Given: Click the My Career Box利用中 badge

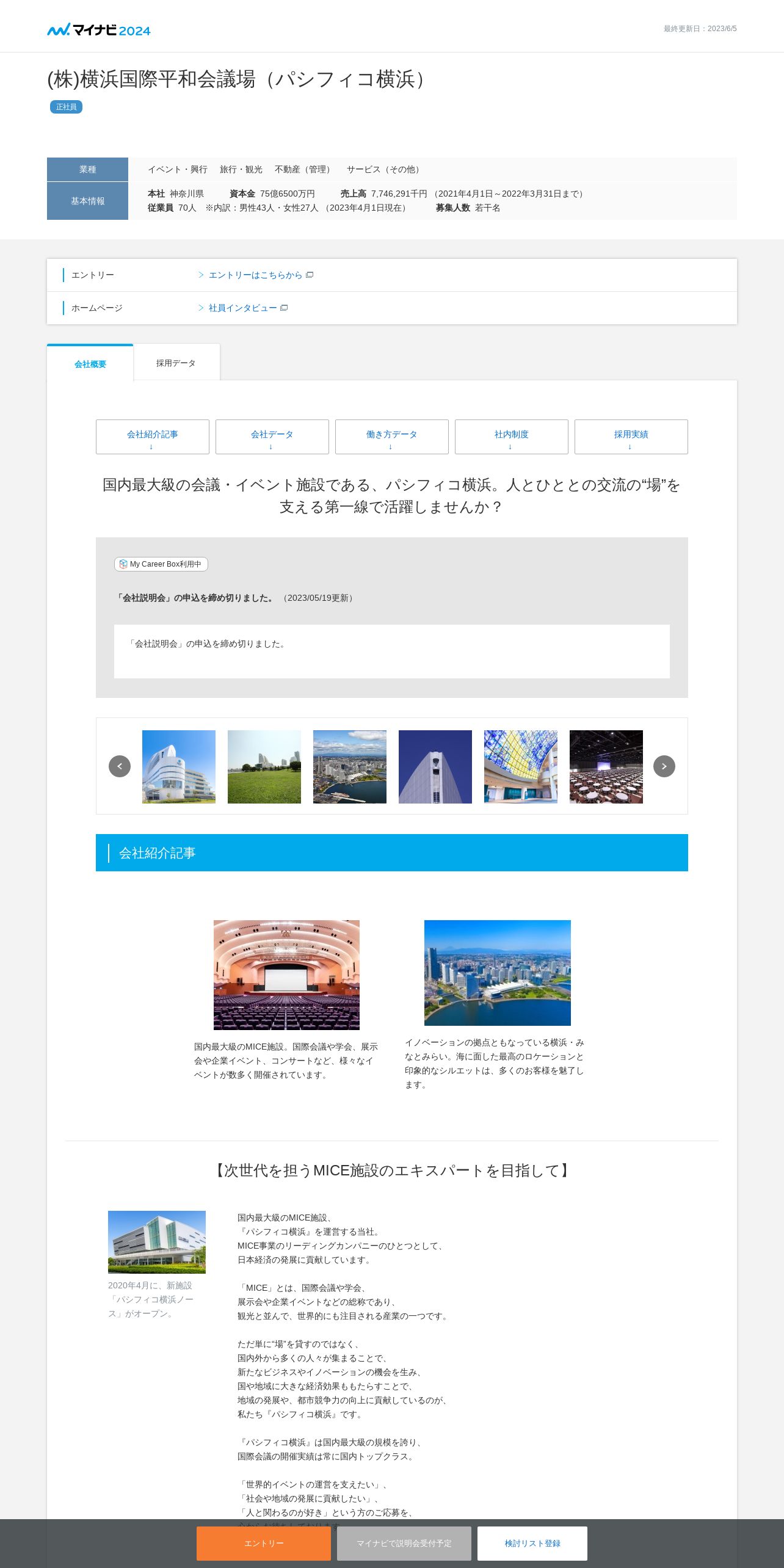Looking at the screenshot, I should 161,564.
